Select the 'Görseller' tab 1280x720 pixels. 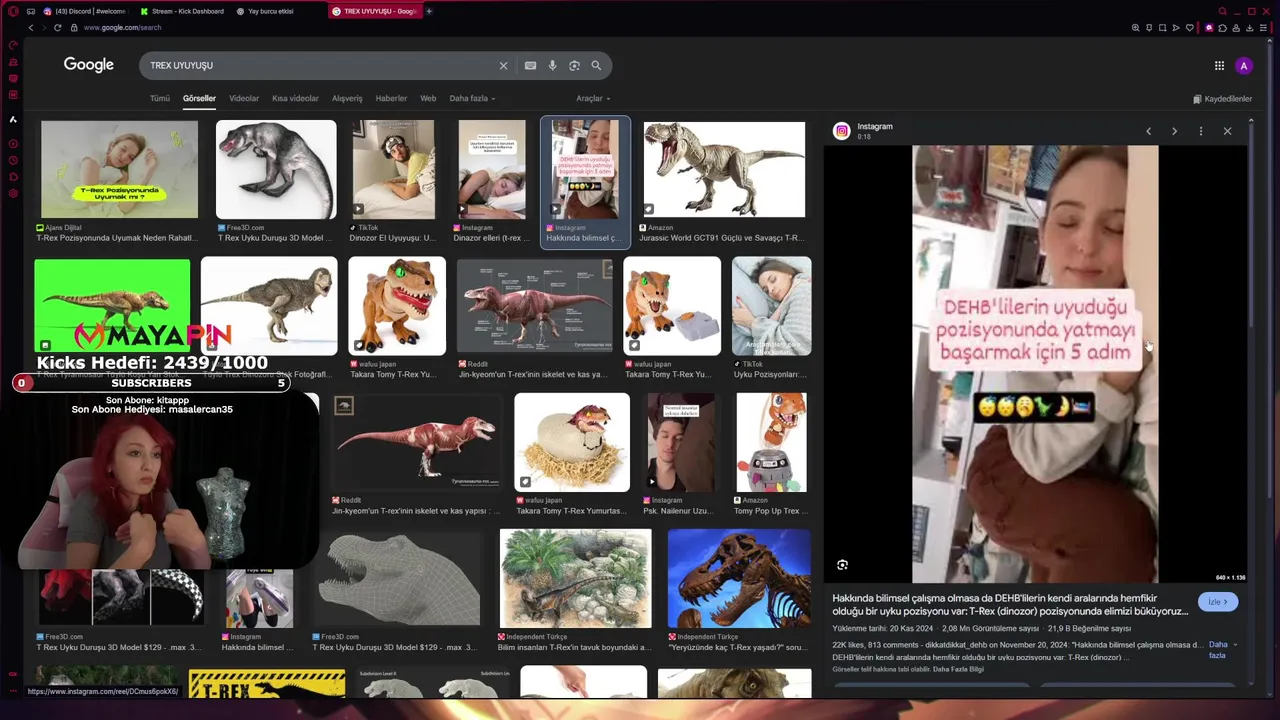tap(199, 99)
